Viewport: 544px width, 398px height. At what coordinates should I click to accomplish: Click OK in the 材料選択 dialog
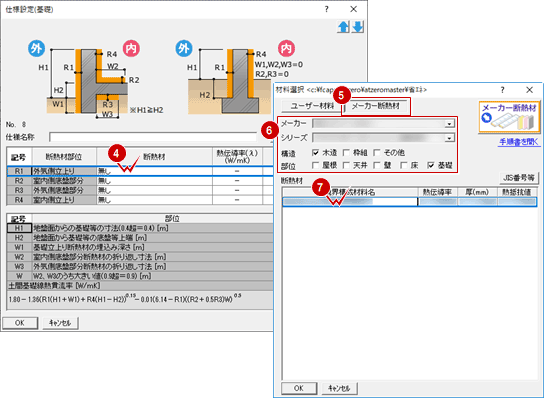pos(299,388)
